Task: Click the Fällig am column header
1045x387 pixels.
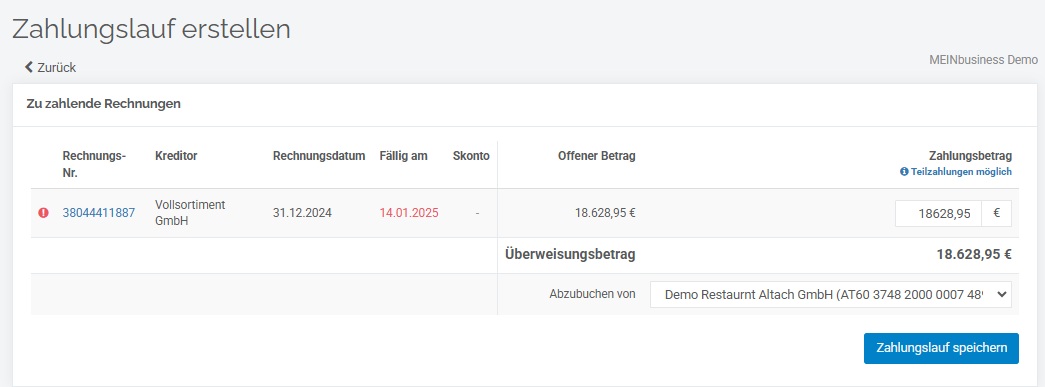Action: pyautogui.click(x=404, y=156)
